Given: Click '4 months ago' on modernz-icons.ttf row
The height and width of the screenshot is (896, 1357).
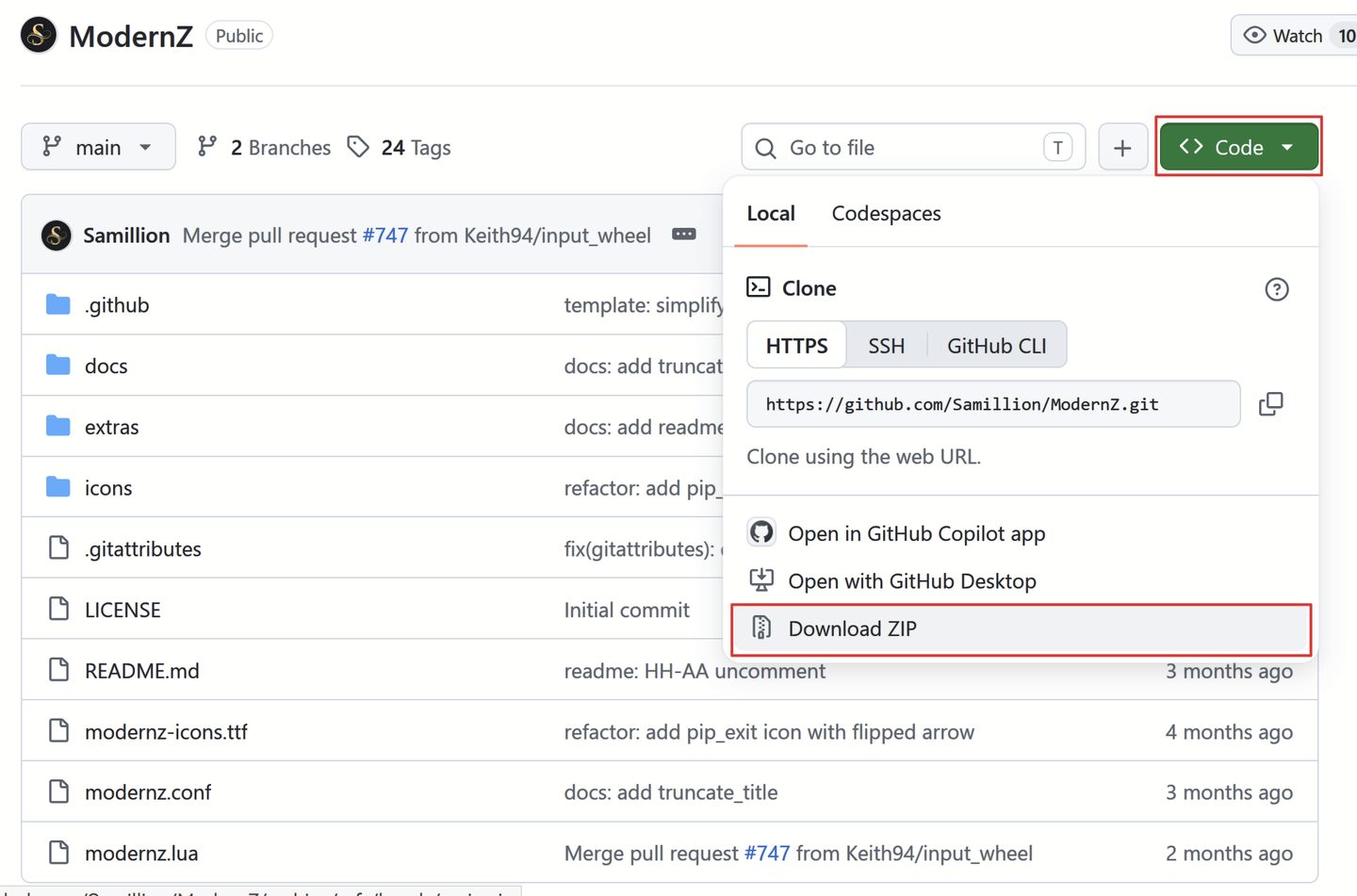Looking at the screenshot, I should (x=1229, y=732).
